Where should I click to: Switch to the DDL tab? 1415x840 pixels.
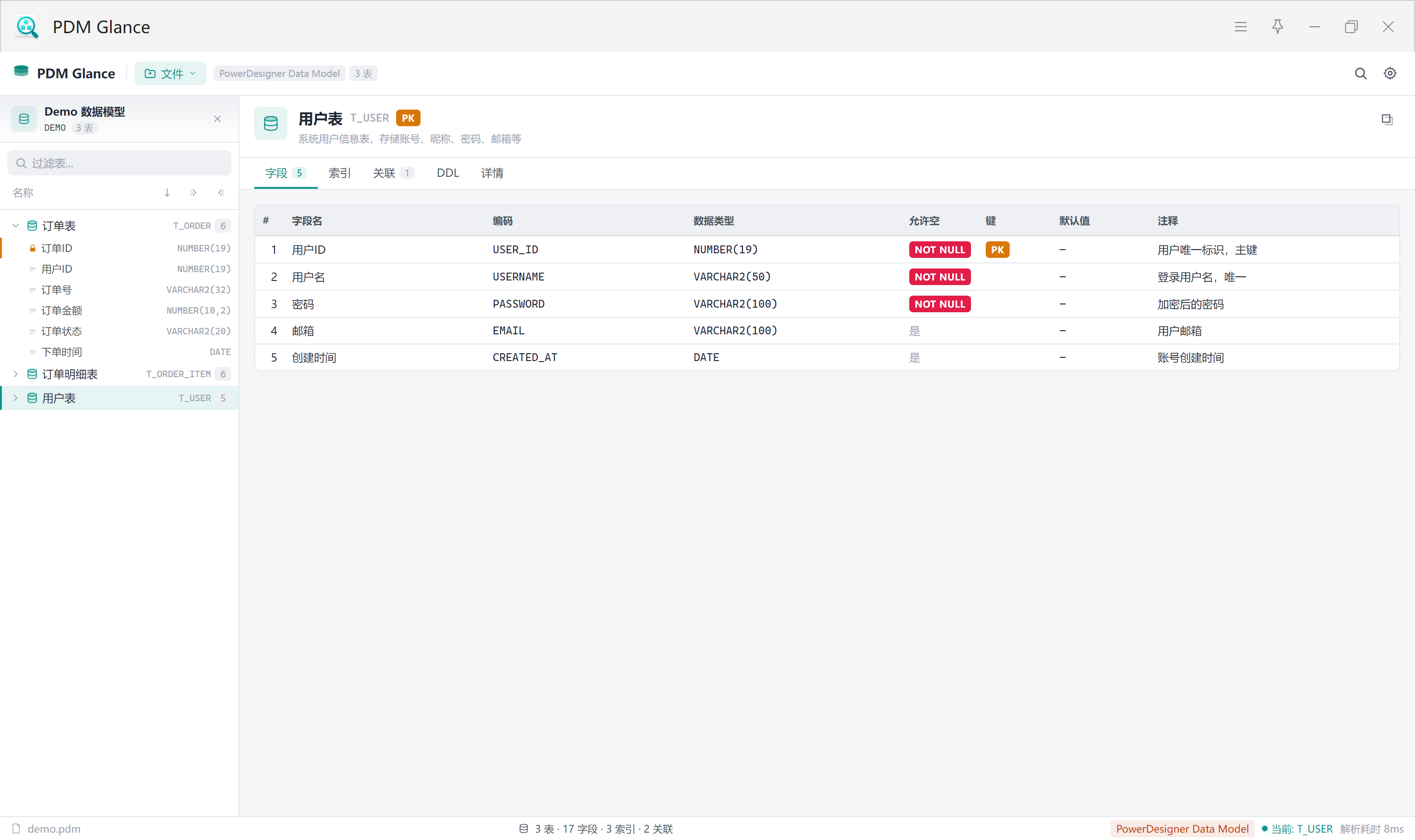click(448, 173)
